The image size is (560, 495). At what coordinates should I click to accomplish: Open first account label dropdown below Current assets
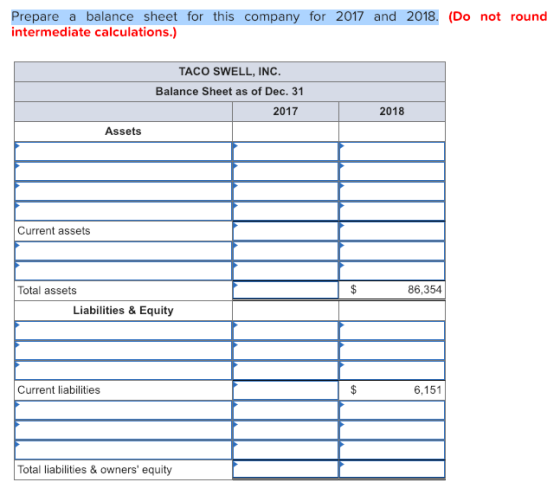[x=123, y=251]
